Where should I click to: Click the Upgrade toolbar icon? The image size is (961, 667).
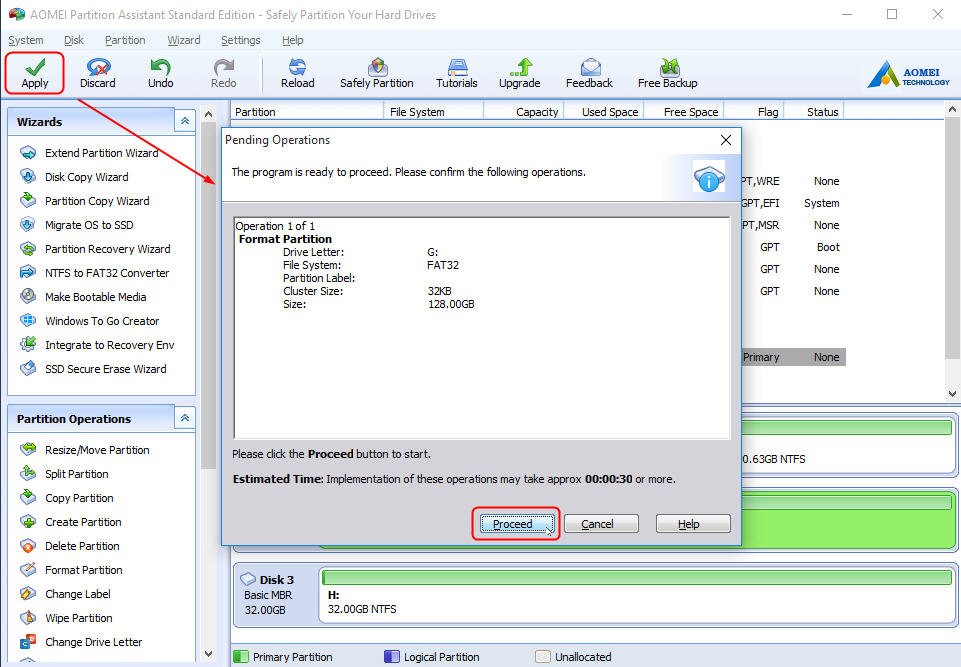520,73
